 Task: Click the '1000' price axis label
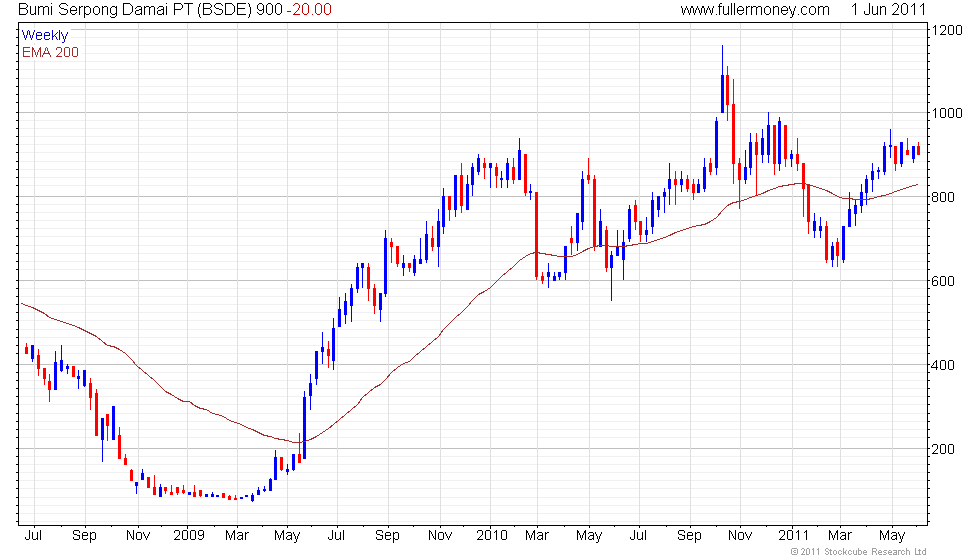(x=948, y=113)
